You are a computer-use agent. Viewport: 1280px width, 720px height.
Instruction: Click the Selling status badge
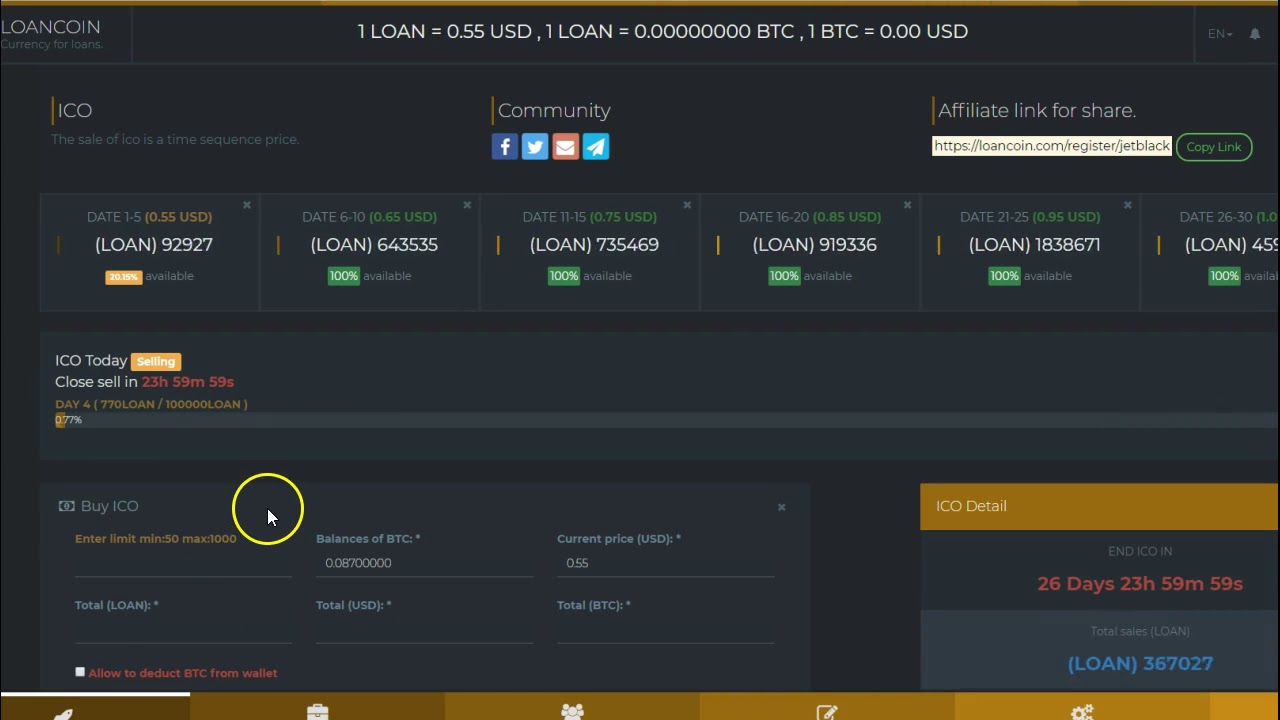tap(155, 361)
